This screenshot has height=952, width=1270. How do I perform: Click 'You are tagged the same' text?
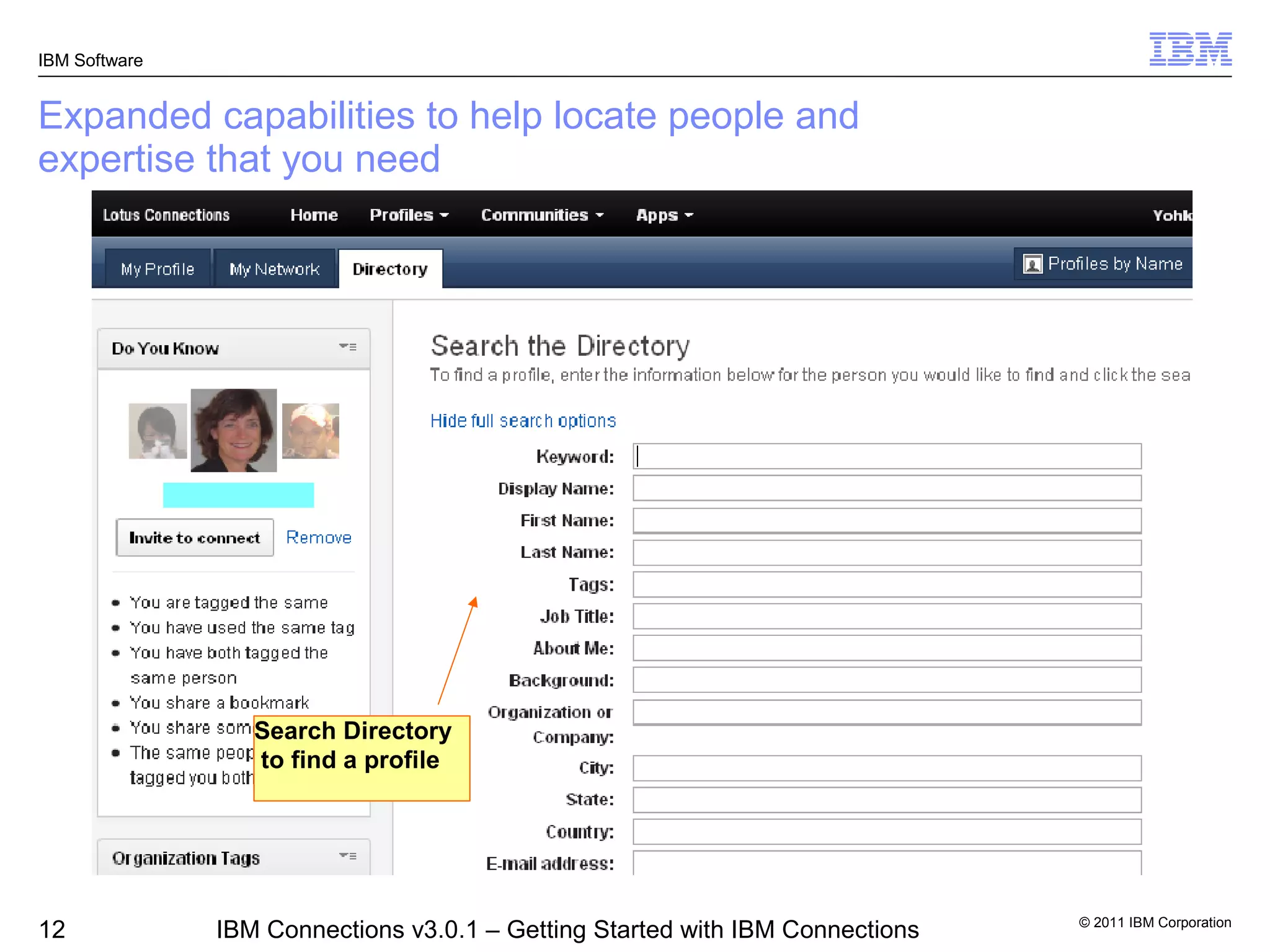pos(229,602)
